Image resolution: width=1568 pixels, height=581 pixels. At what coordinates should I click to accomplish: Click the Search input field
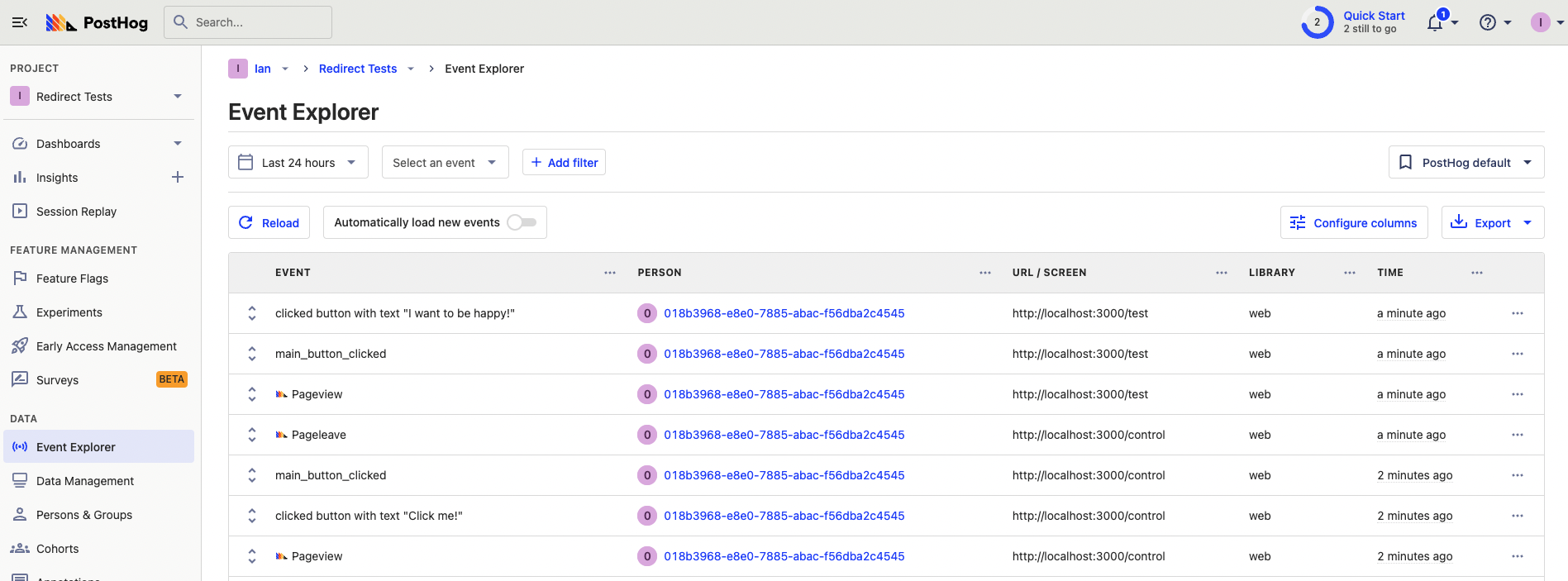248,22
